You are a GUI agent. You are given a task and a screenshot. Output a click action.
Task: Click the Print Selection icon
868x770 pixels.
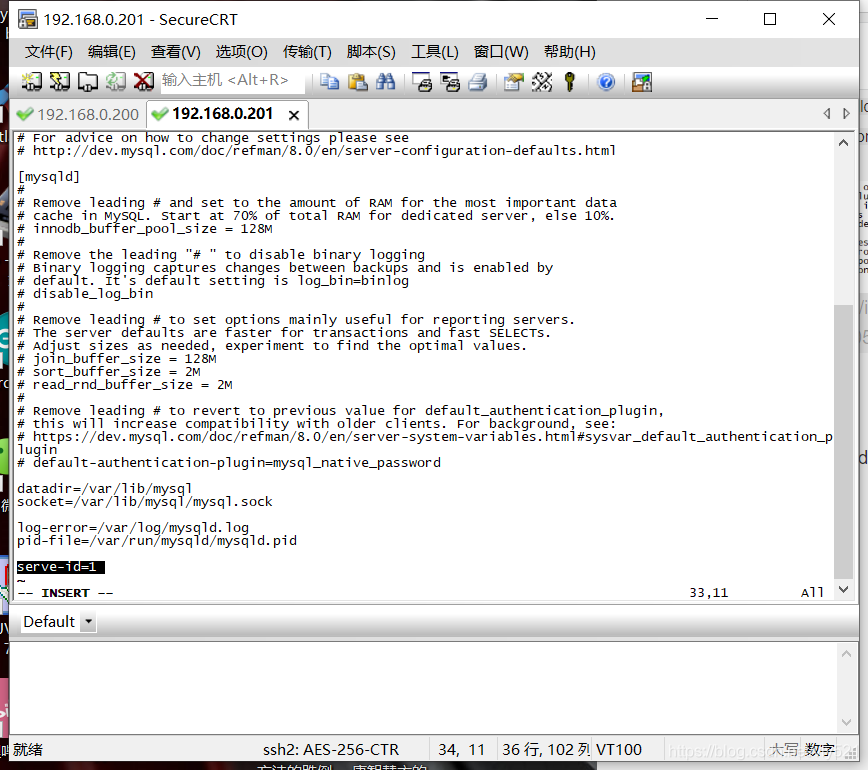point(450,82)
